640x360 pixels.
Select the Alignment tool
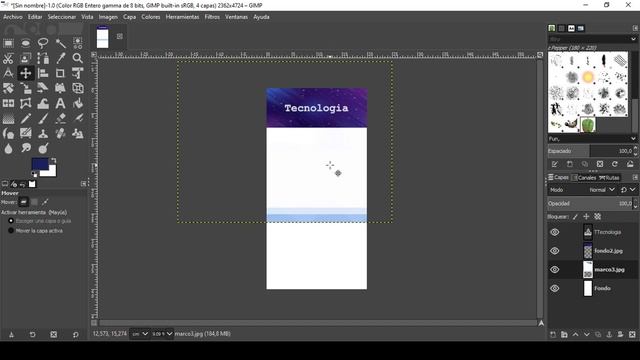click(x=43, y=73)
